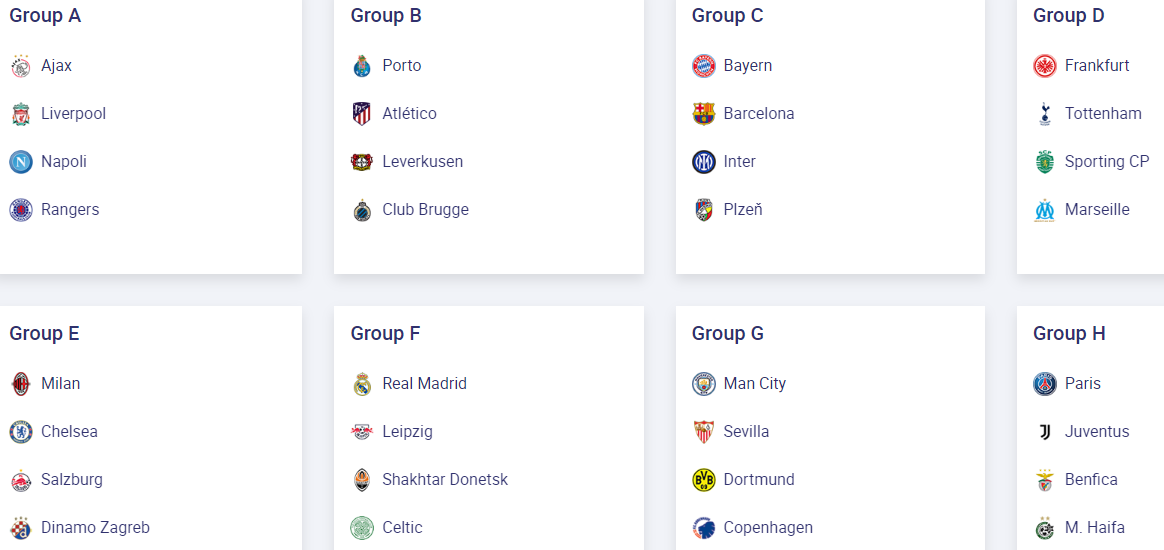Image resolution: width=1164 pixels, height=550 pixels.
Task: Click the Juventus logo icon
Action: pos(1045,432)
